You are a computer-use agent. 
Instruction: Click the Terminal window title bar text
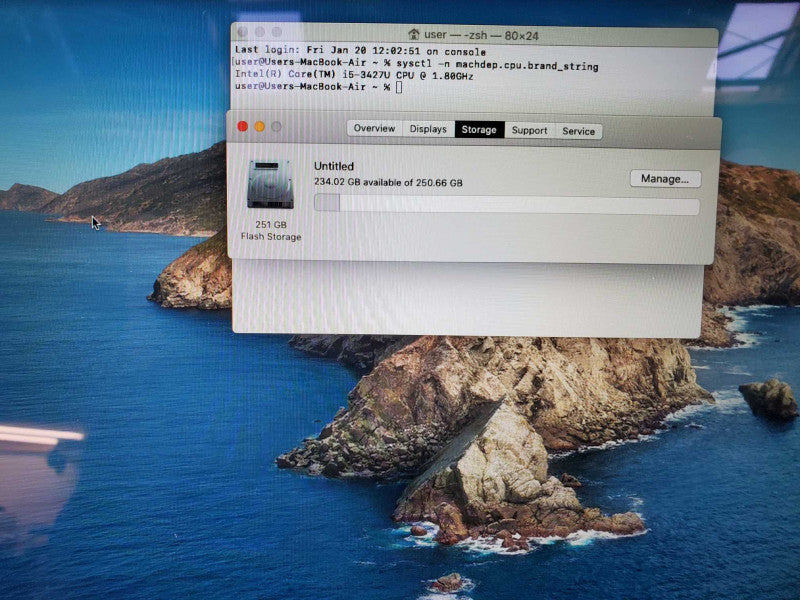pyautogui.click(x=481, y=35)
